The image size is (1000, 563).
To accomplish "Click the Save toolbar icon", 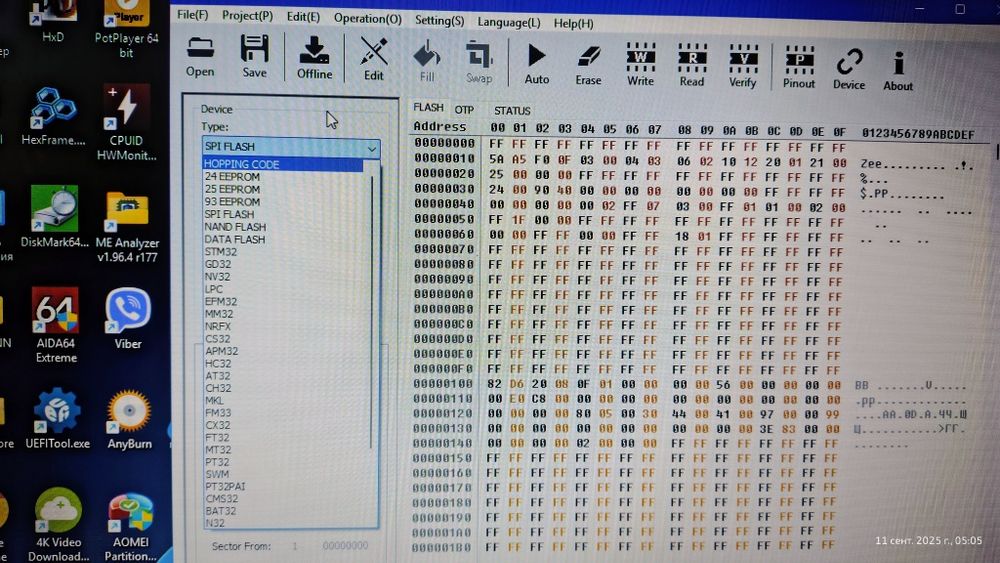I will [254, 57].
